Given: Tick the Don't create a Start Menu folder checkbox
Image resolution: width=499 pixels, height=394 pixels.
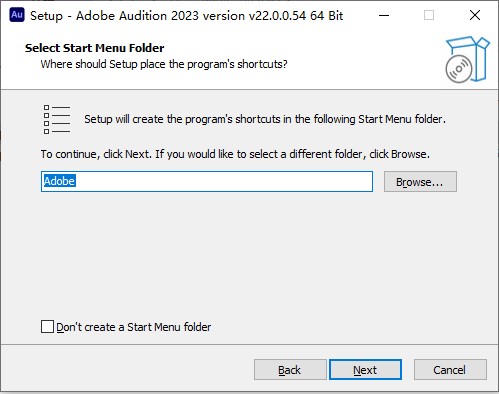Looking at the screenshot, I should tap(47, 327).
